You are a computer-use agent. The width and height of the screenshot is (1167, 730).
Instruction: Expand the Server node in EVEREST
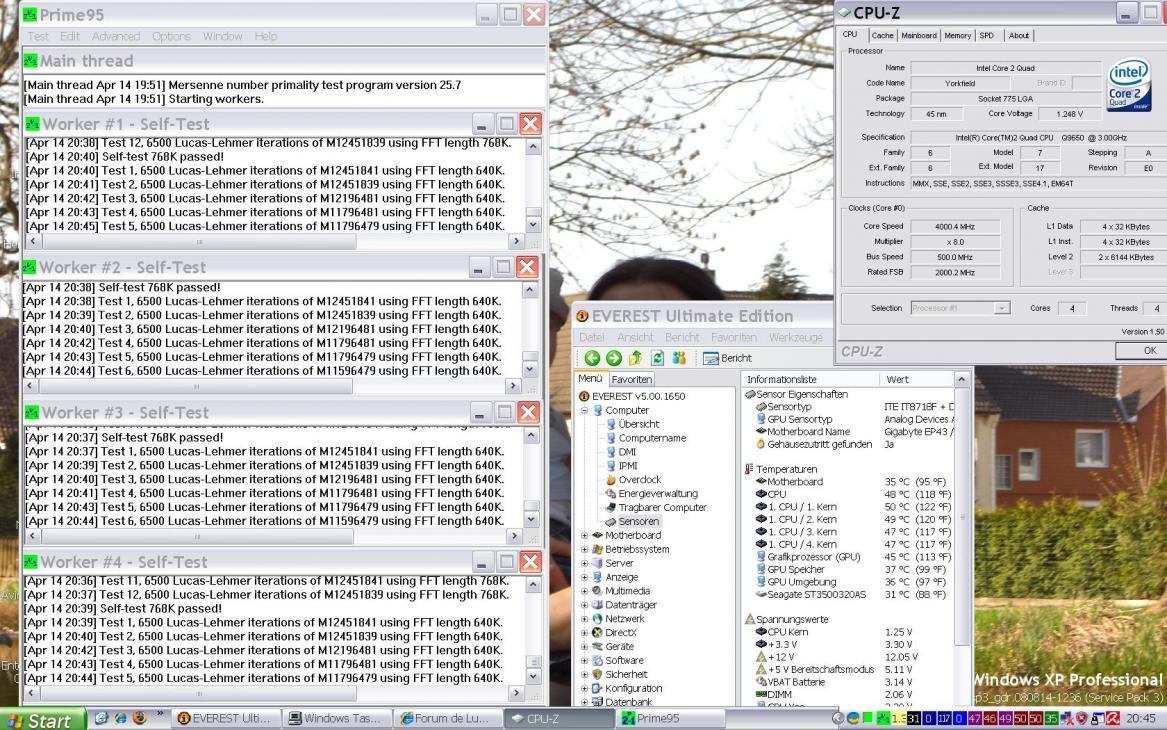click(584, 563)
